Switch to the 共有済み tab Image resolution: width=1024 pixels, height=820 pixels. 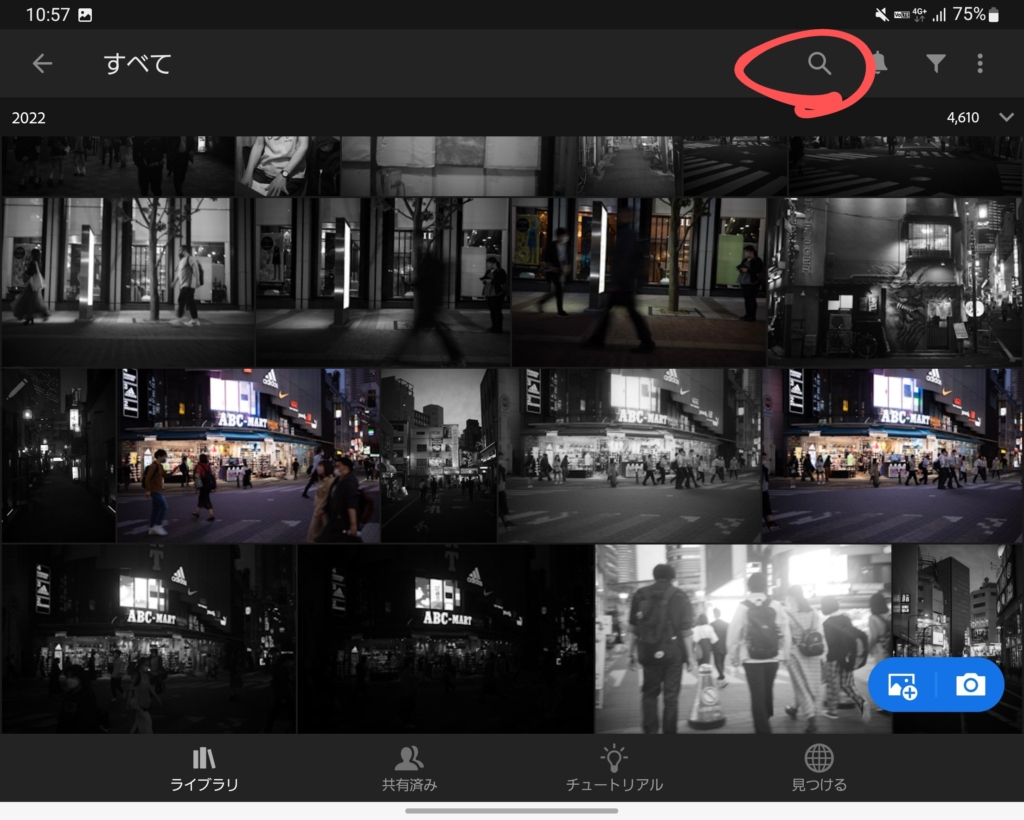[x=409, y=769]
